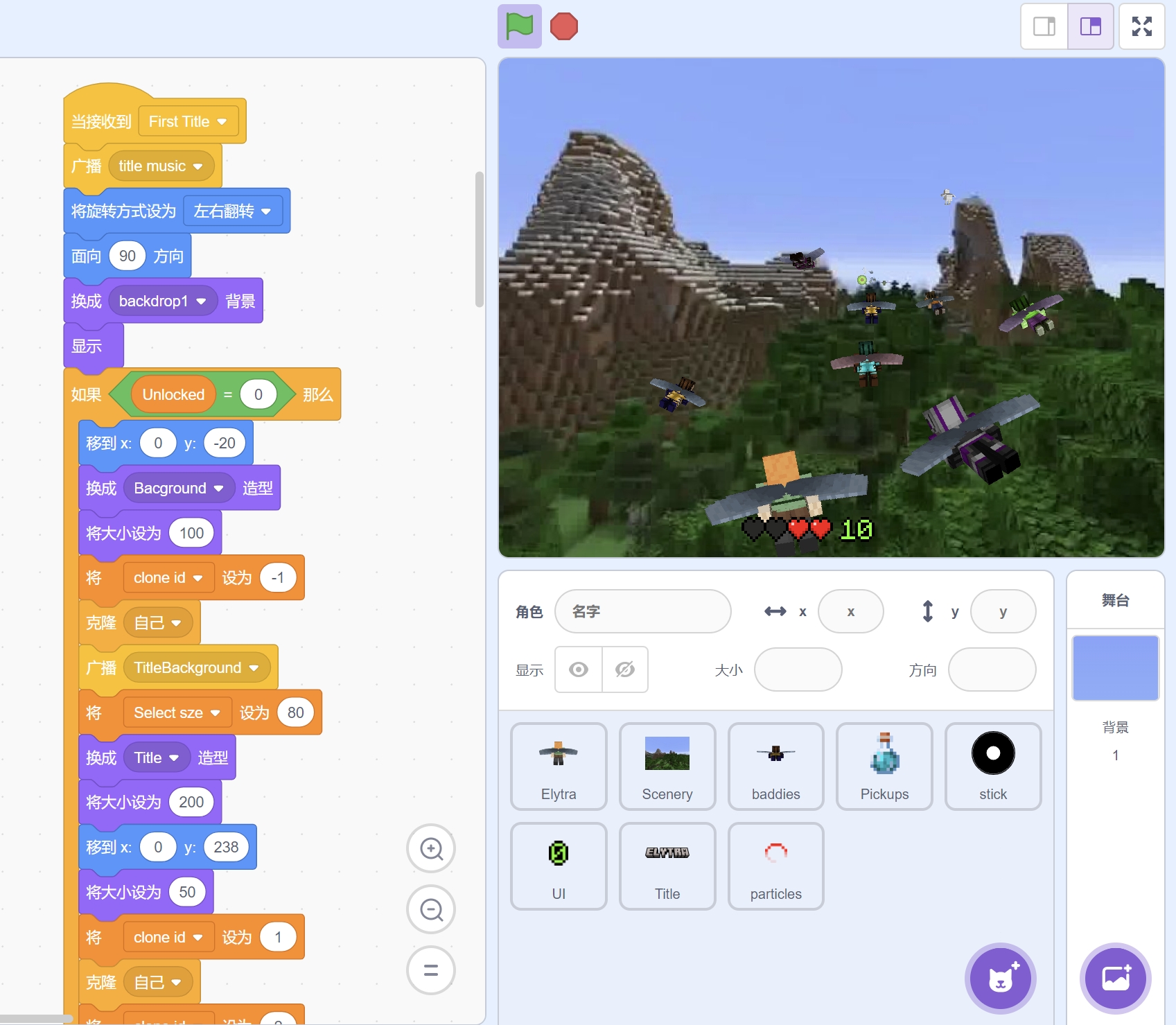Open the choose a backdrop button
This screenshot has width=1176, height=1025.
click(x=1115, y=978)
